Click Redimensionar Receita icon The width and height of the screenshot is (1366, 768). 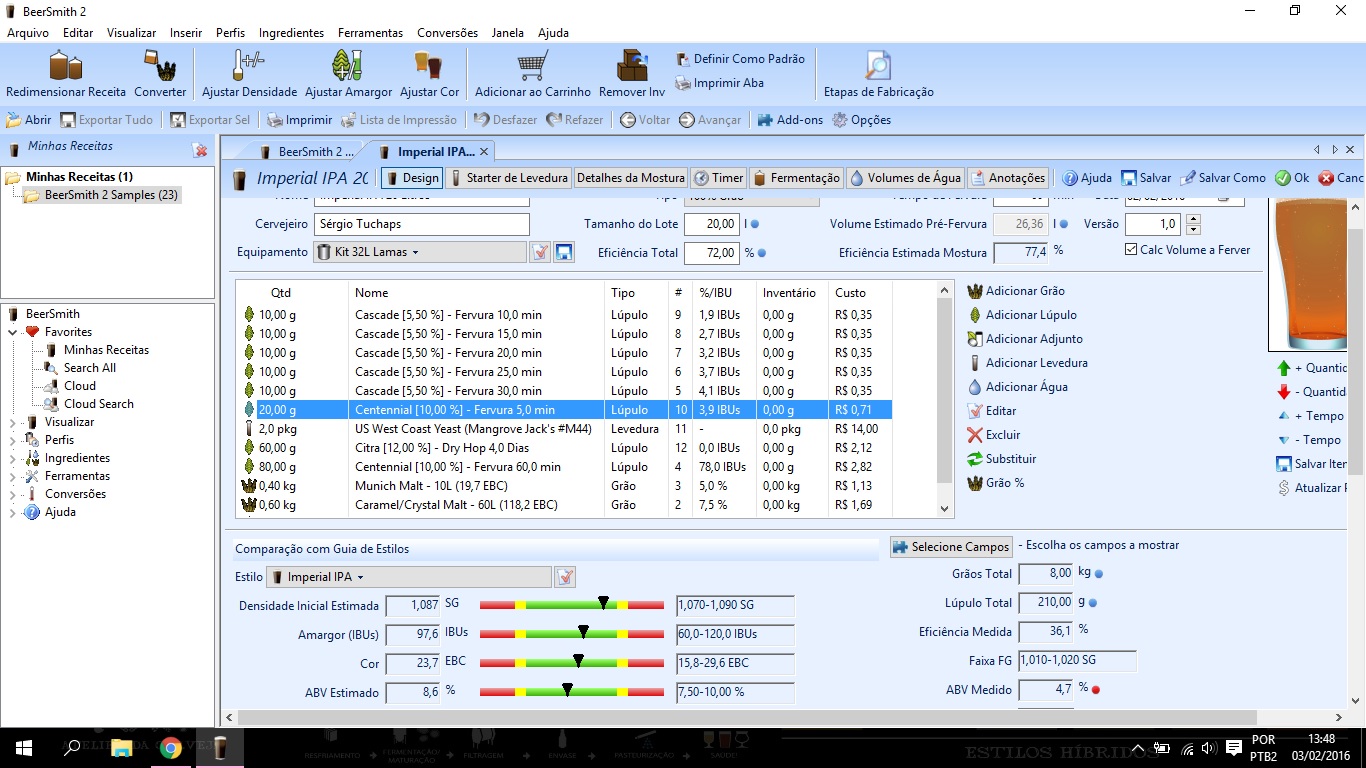pos(65,66)
